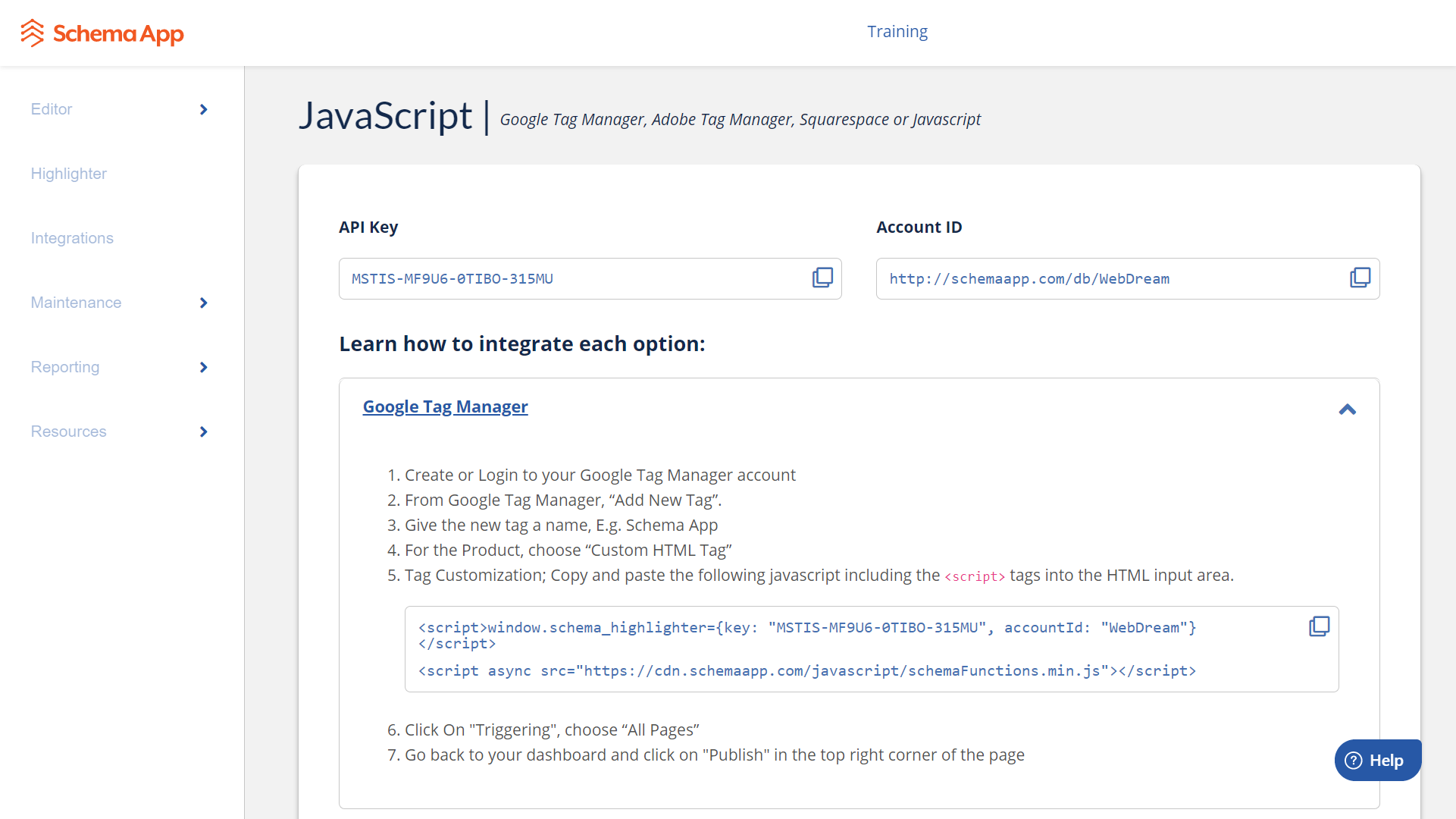1456x819 pixels.
Task: Click the Google Tag Manager heading link
Action: click(x=445, y=406)
